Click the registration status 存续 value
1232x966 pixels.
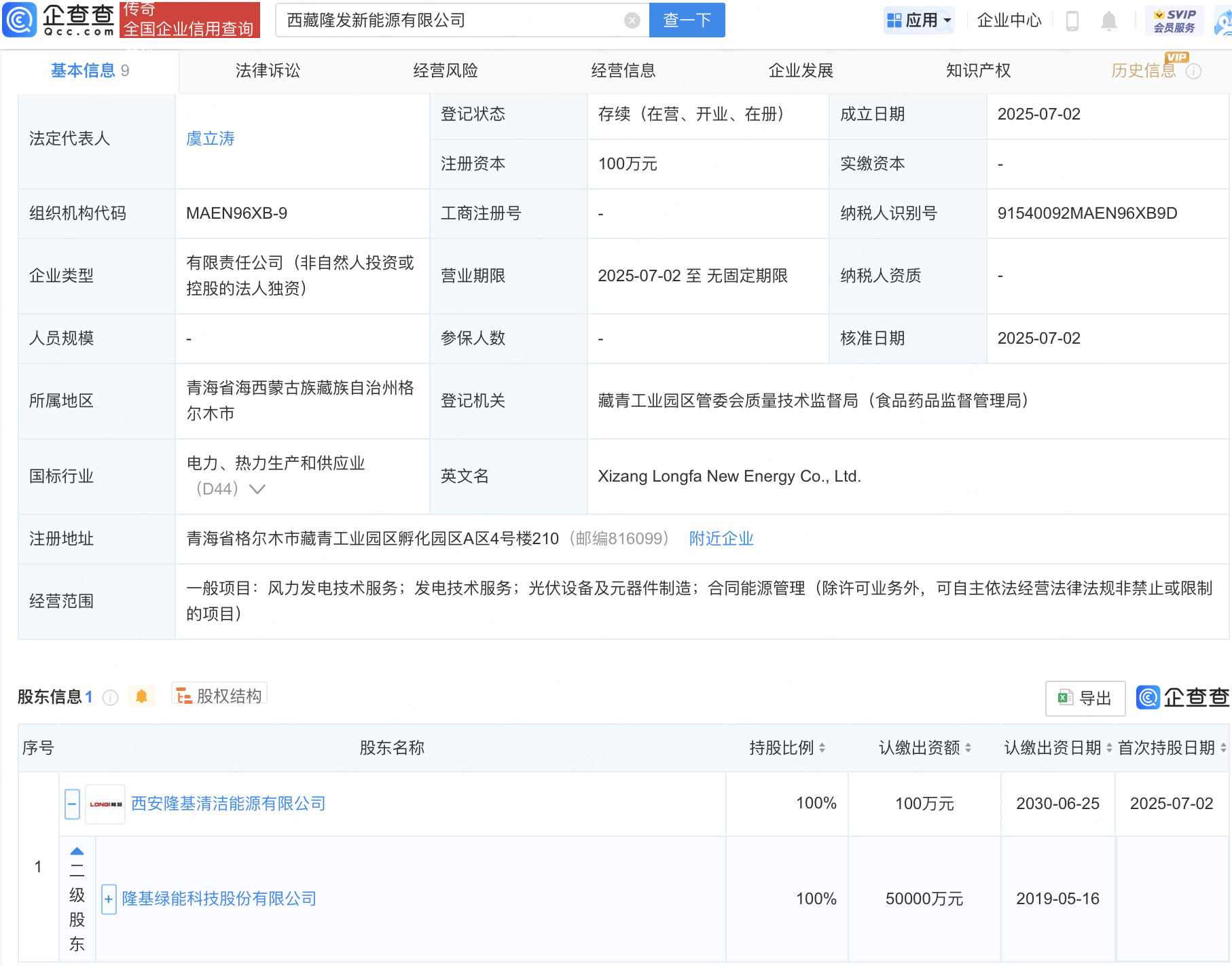point(691,114)
